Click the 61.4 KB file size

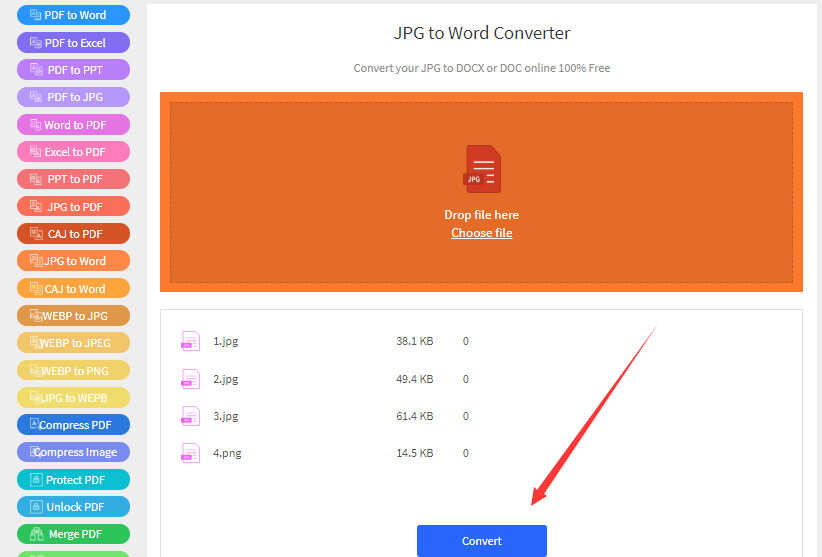click(415, 416)
